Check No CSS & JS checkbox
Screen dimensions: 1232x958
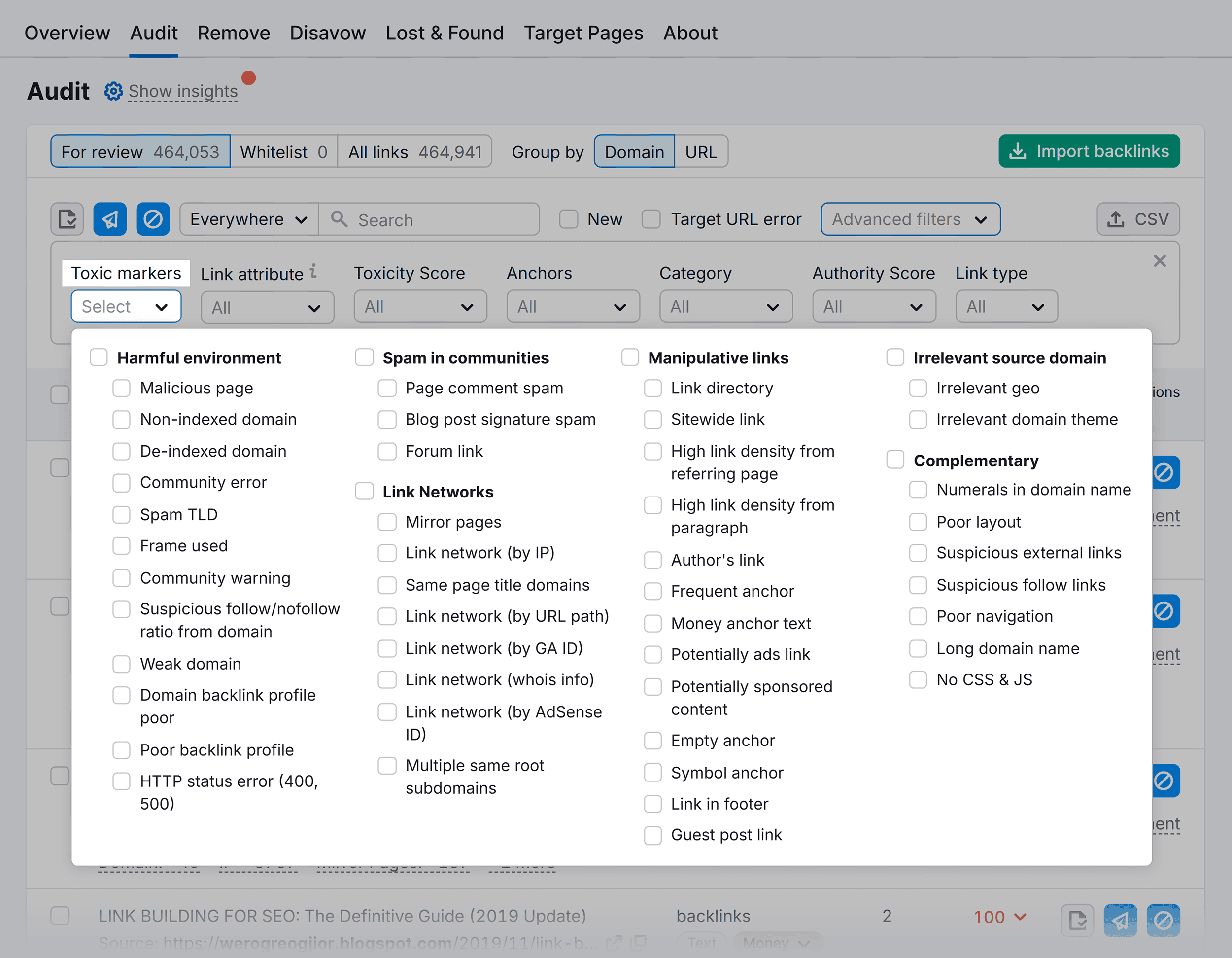(x=918, y=680)
